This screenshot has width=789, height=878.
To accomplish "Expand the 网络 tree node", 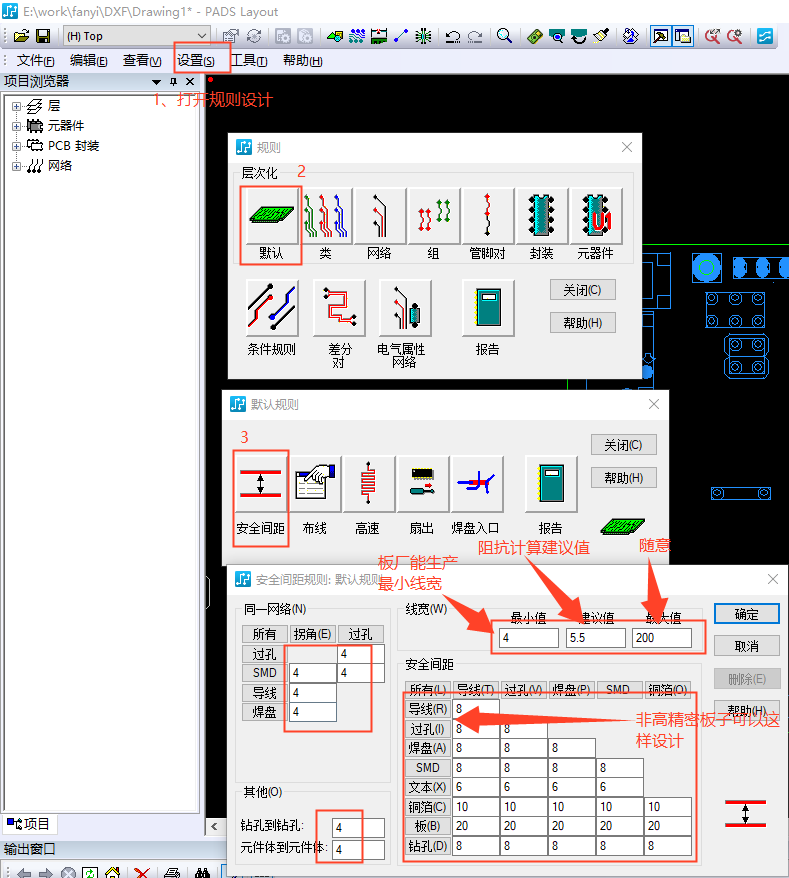I will click(x=16, y=166).
